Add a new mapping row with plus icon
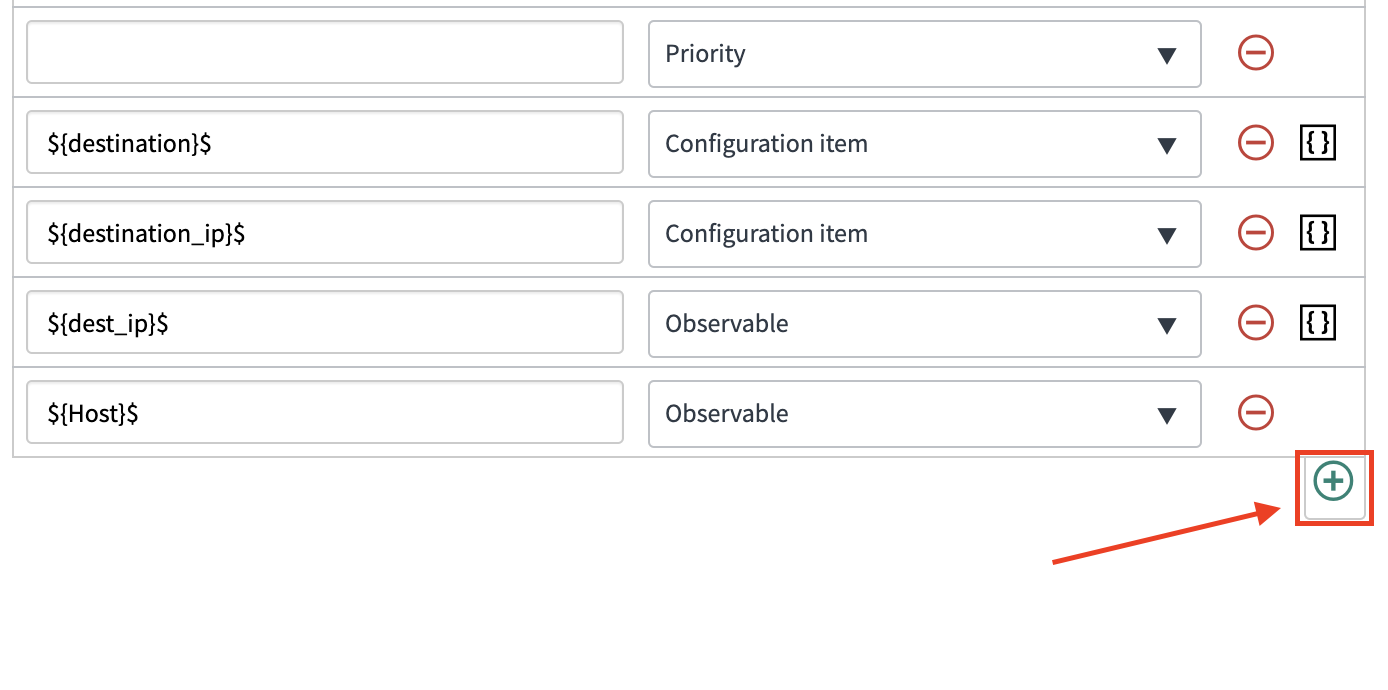This screenshot has width=1388, height=690. (1334, 482)
